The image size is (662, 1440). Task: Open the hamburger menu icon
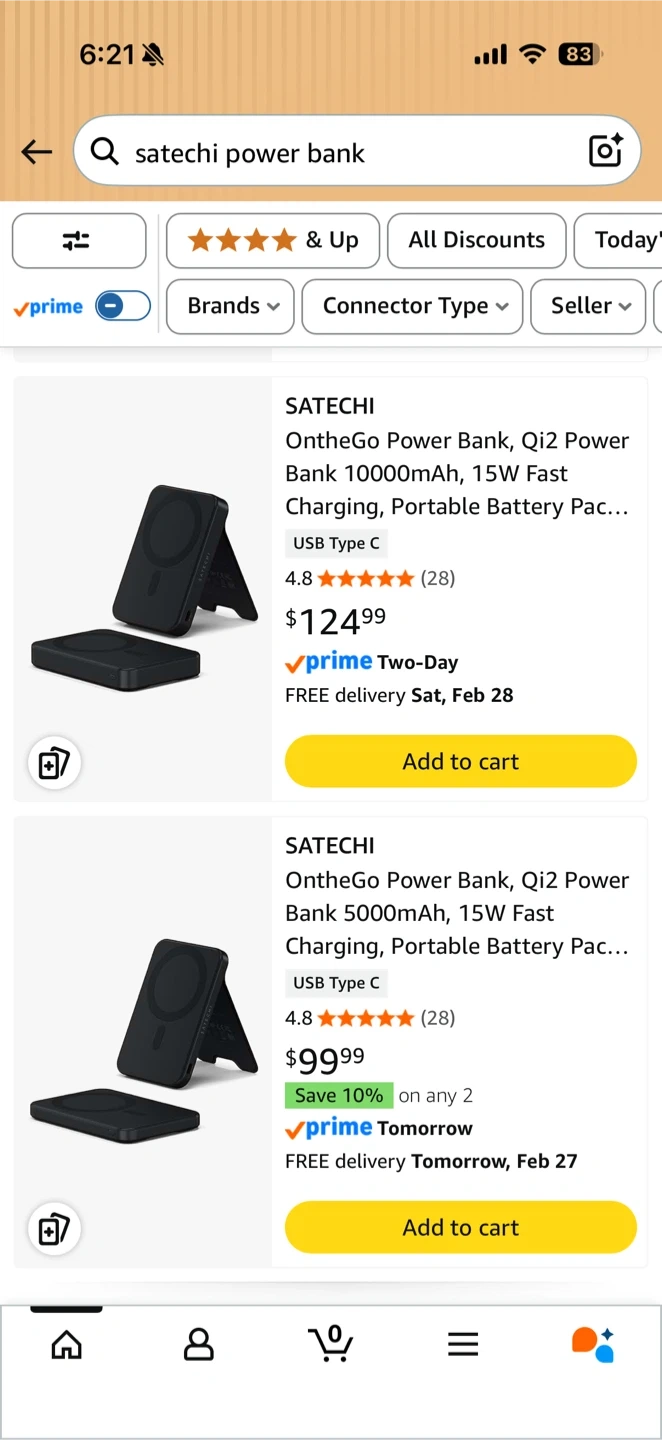click(463, 1344)
